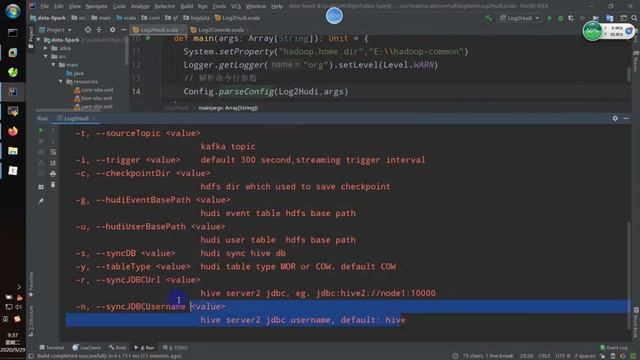
Task: Open the File menu
Action: (44, 6)
